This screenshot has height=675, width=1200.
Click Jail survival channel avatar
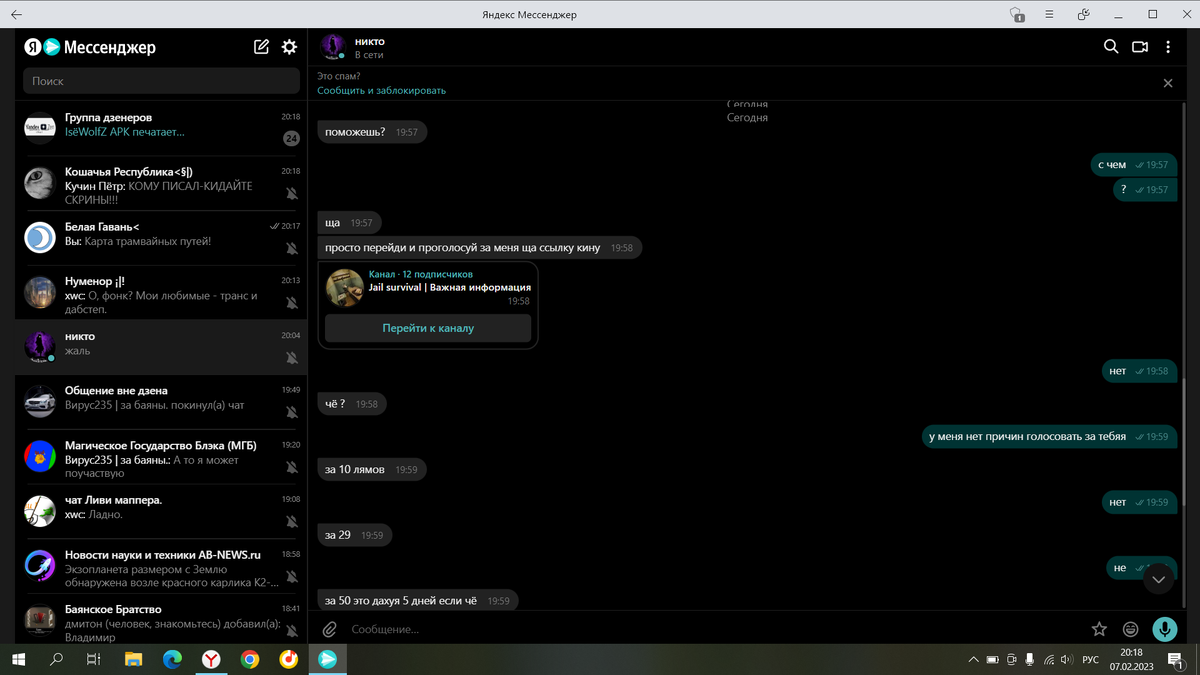click(344, 288)
